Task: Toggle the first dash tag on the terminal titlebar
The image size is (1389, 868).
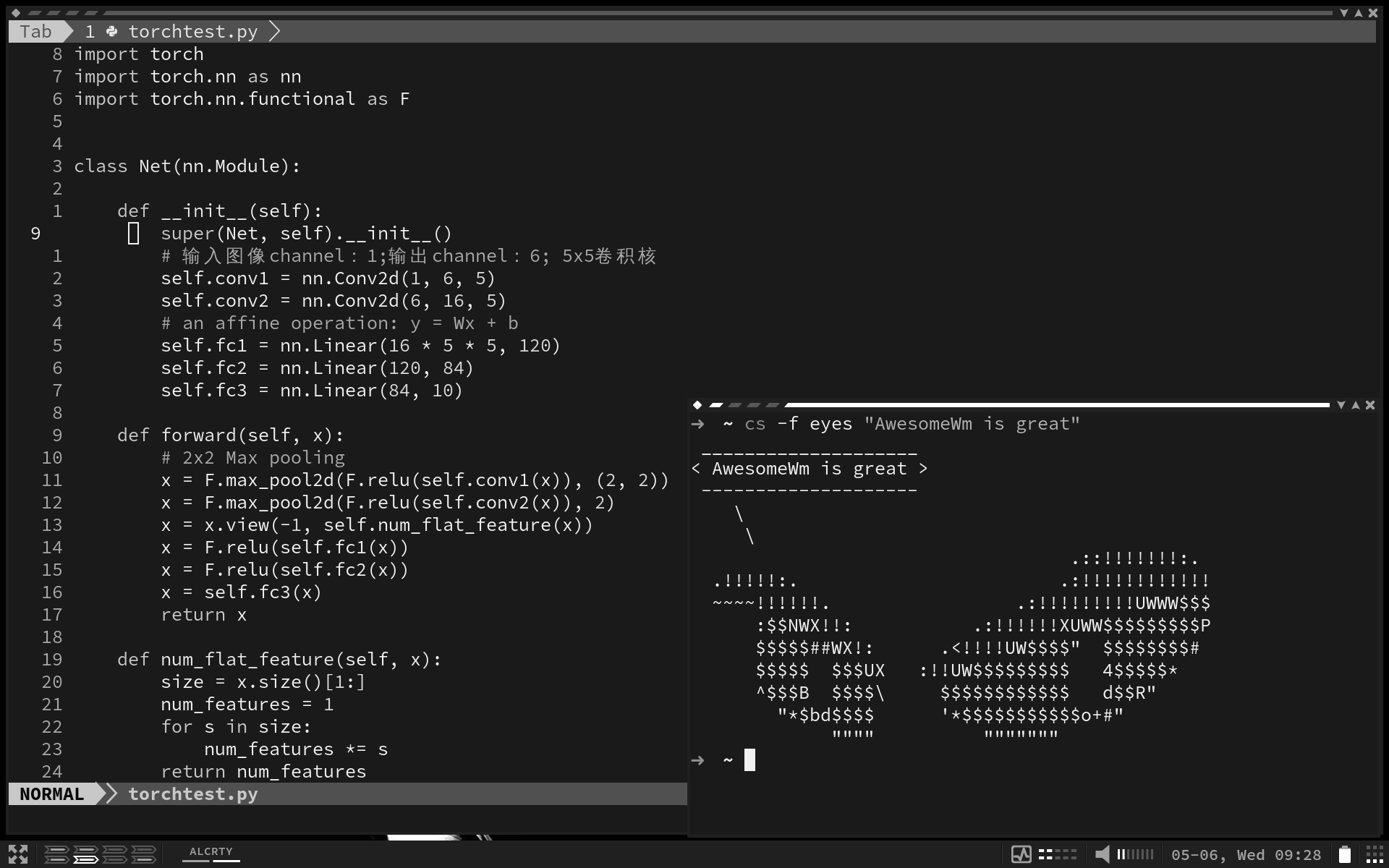Action: [716, 405]
